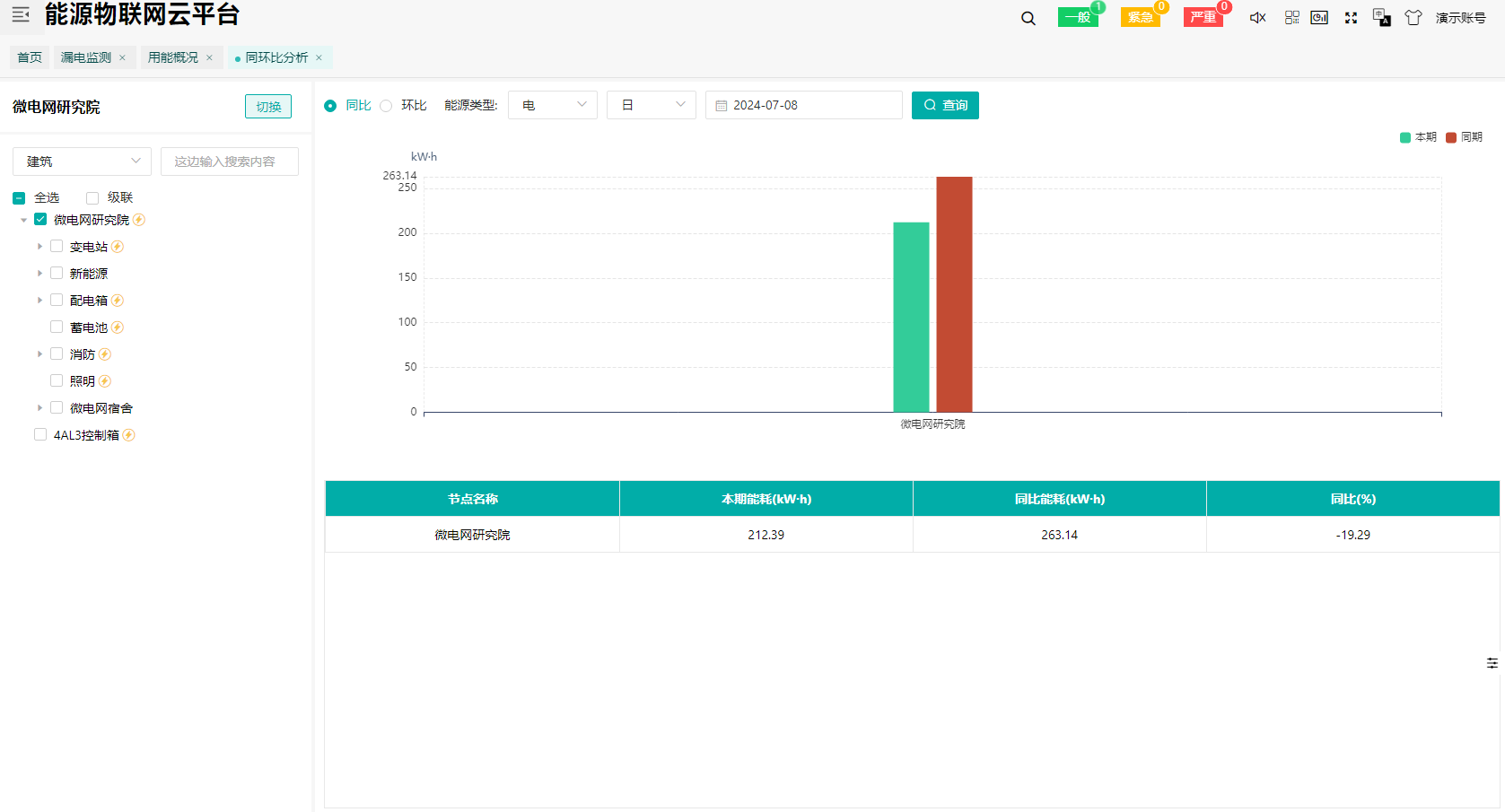The height and width of the screenshot is (812, 1505).
Task: Click the calendar icon in date field
Action: (722, 106)
